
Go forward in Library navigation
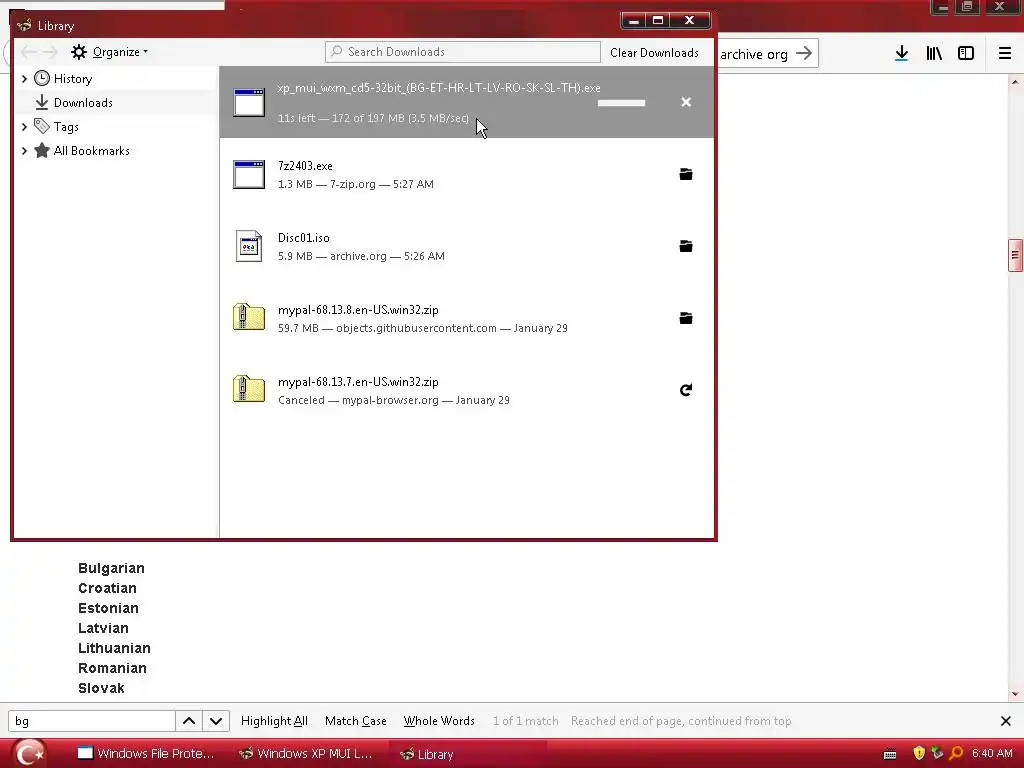pos(50,52)
